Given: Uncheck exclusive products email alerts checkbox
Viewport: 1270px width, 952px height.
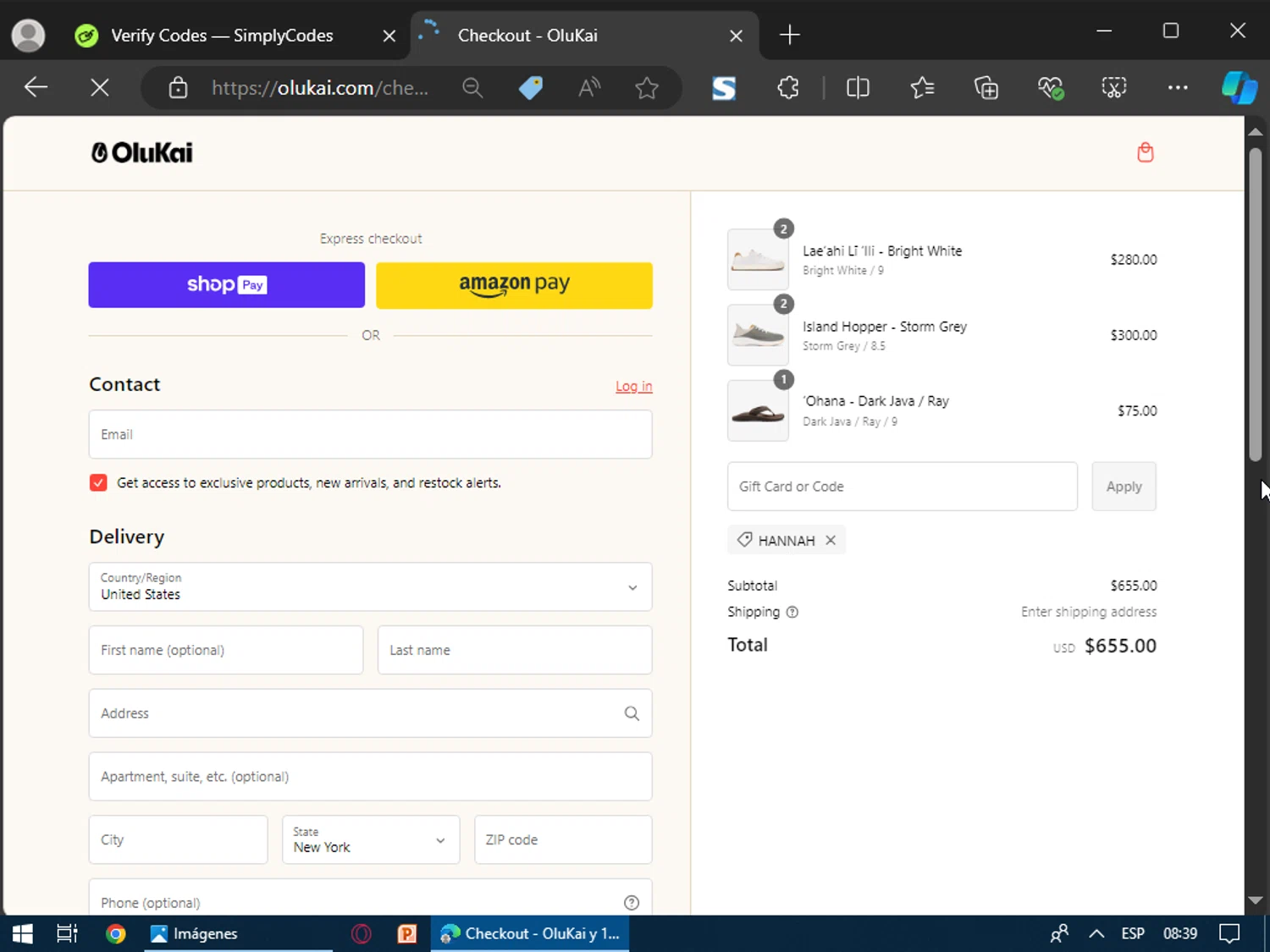Looking at the screenshot, I should point(98,482).
